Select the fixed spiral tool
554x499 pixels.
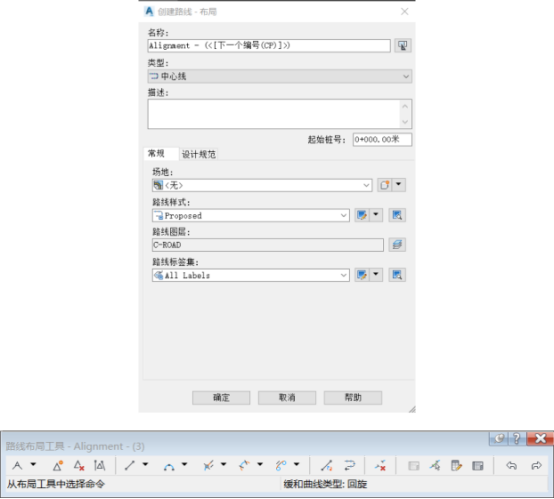tap(281, 465)
